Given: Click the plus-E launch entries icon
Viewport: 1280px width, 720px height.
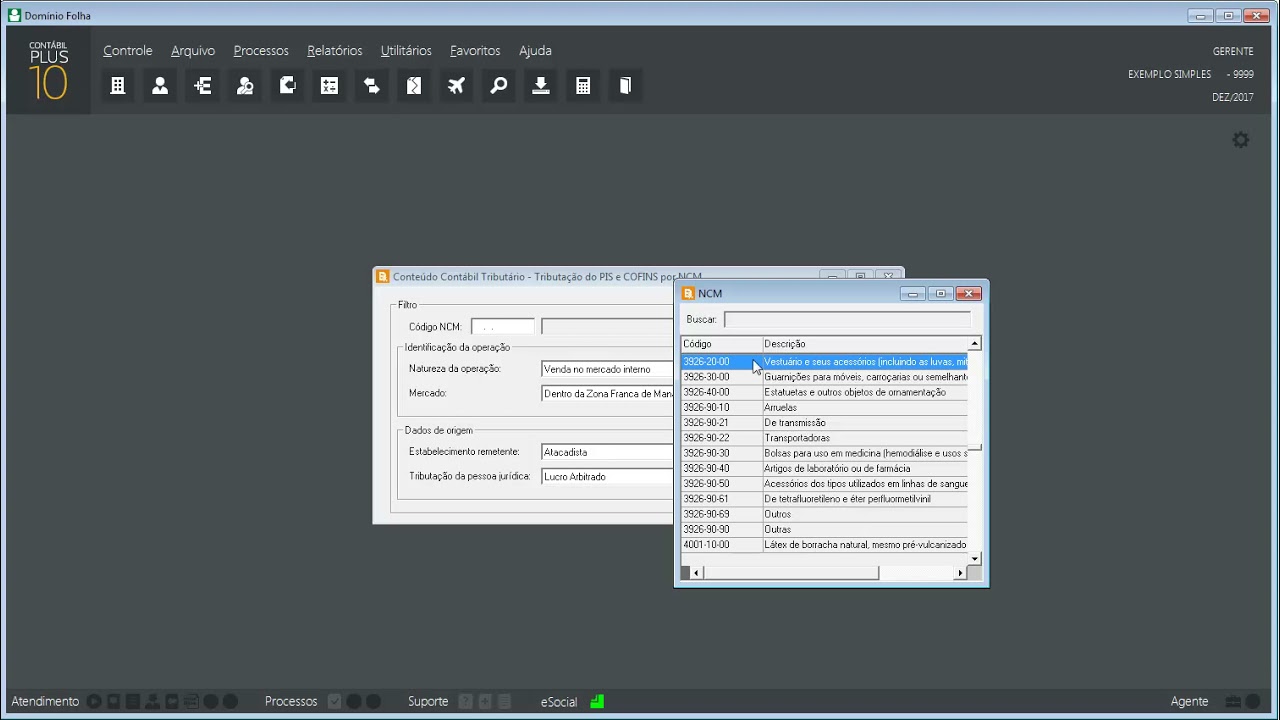Looking at the screenshot, I should pyautogui.click(x=203, y=86).
